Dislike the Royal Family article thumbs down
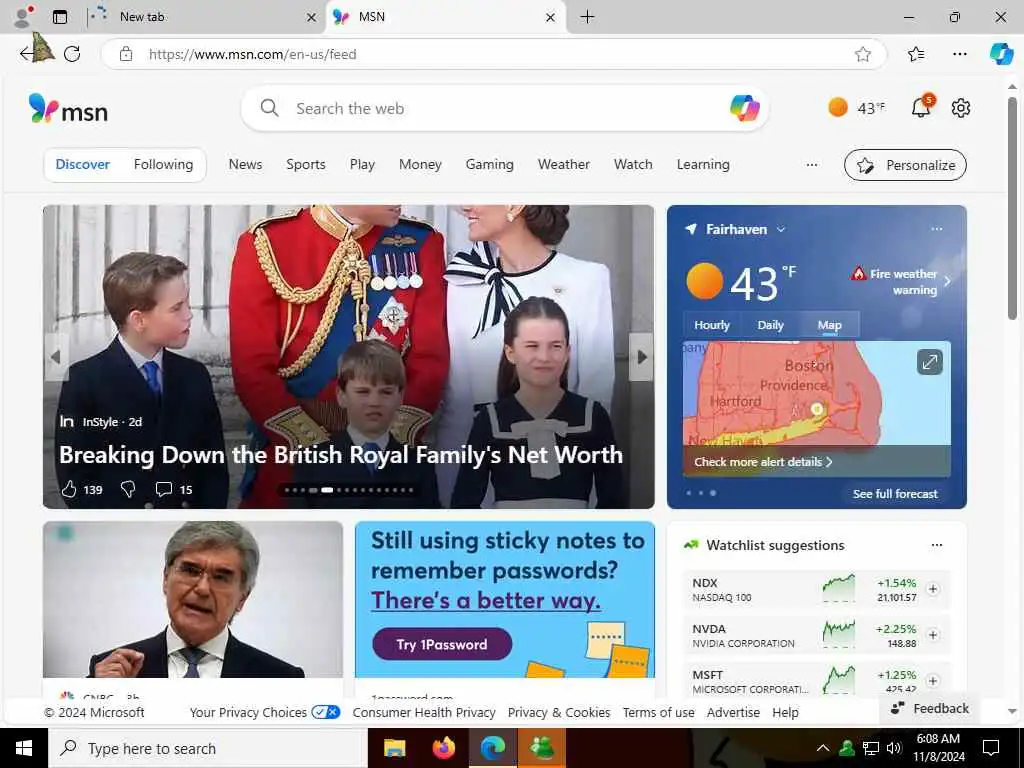Image resolution: width=1024 pixels, height=768 pixels. point(129,489)
